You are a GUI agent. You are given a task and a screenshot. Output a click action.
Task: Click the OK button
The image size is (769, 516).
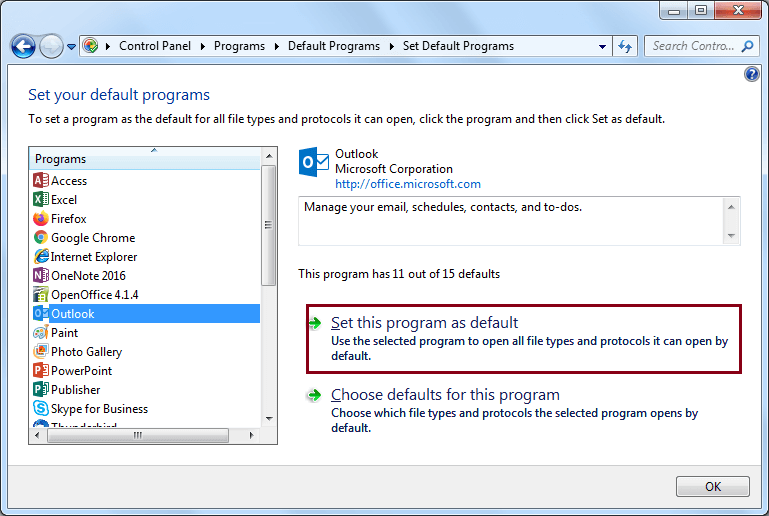713,487
